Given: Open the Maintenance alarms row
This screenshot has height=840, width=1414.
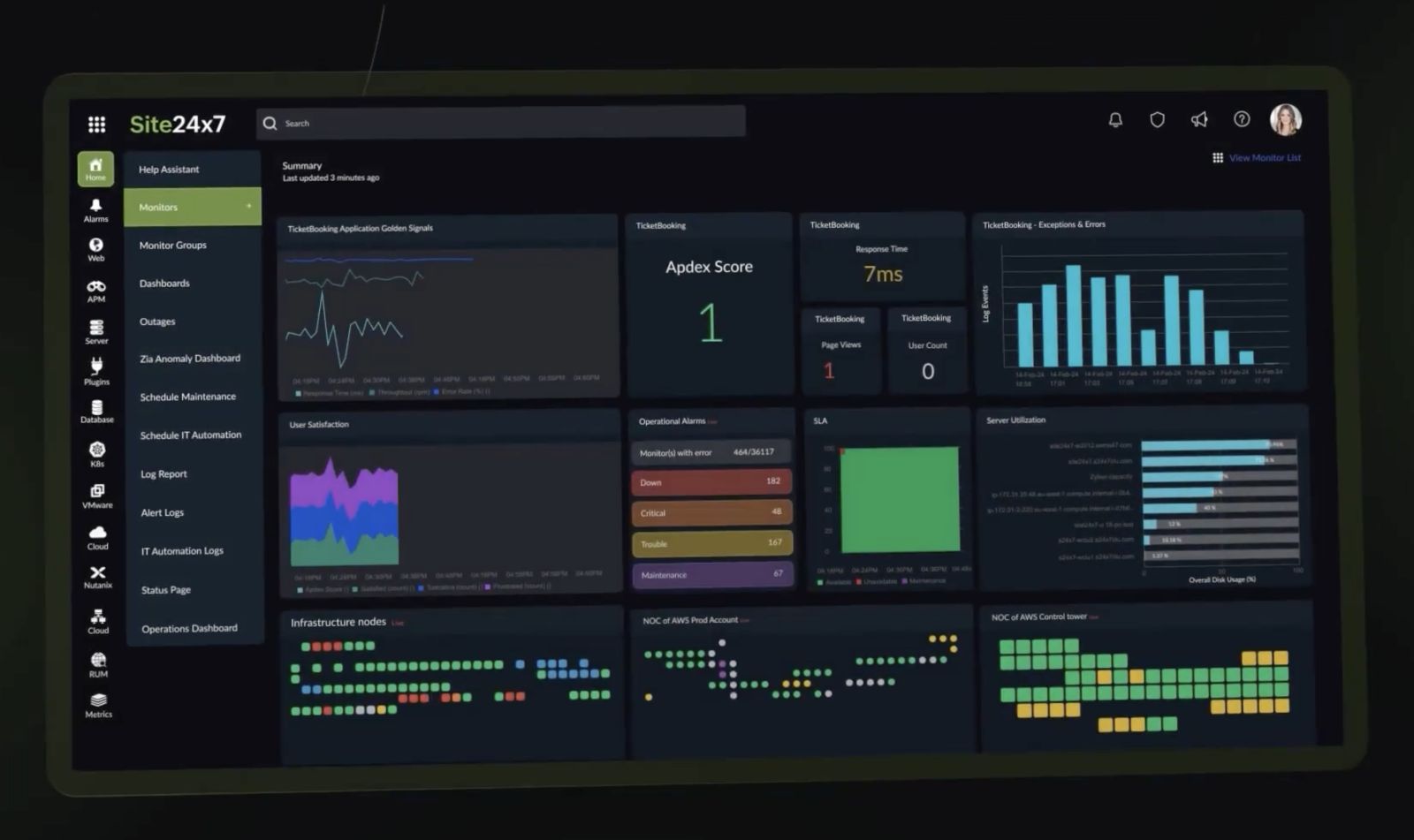Looking at the screenshot, I should tap(711, 574).
